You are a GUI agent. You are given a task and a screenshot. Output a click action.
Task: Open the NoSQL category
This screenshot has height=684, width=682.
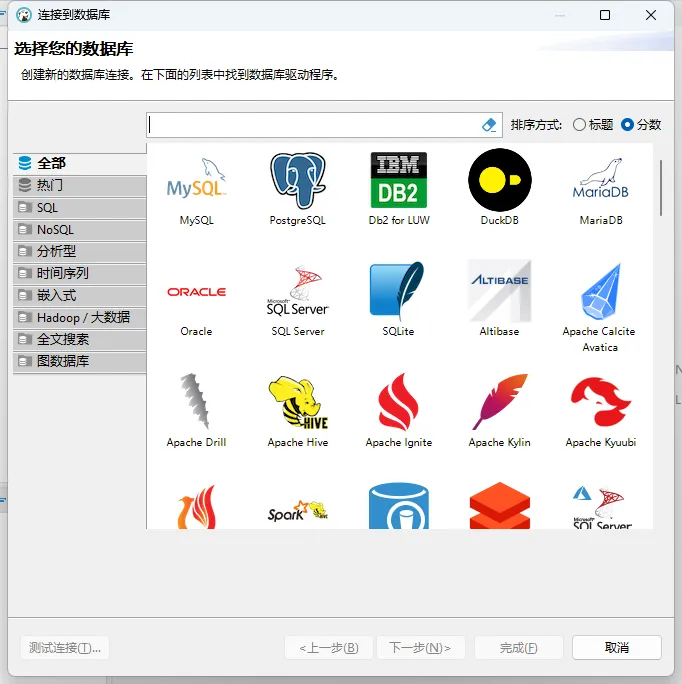[79, 229]
